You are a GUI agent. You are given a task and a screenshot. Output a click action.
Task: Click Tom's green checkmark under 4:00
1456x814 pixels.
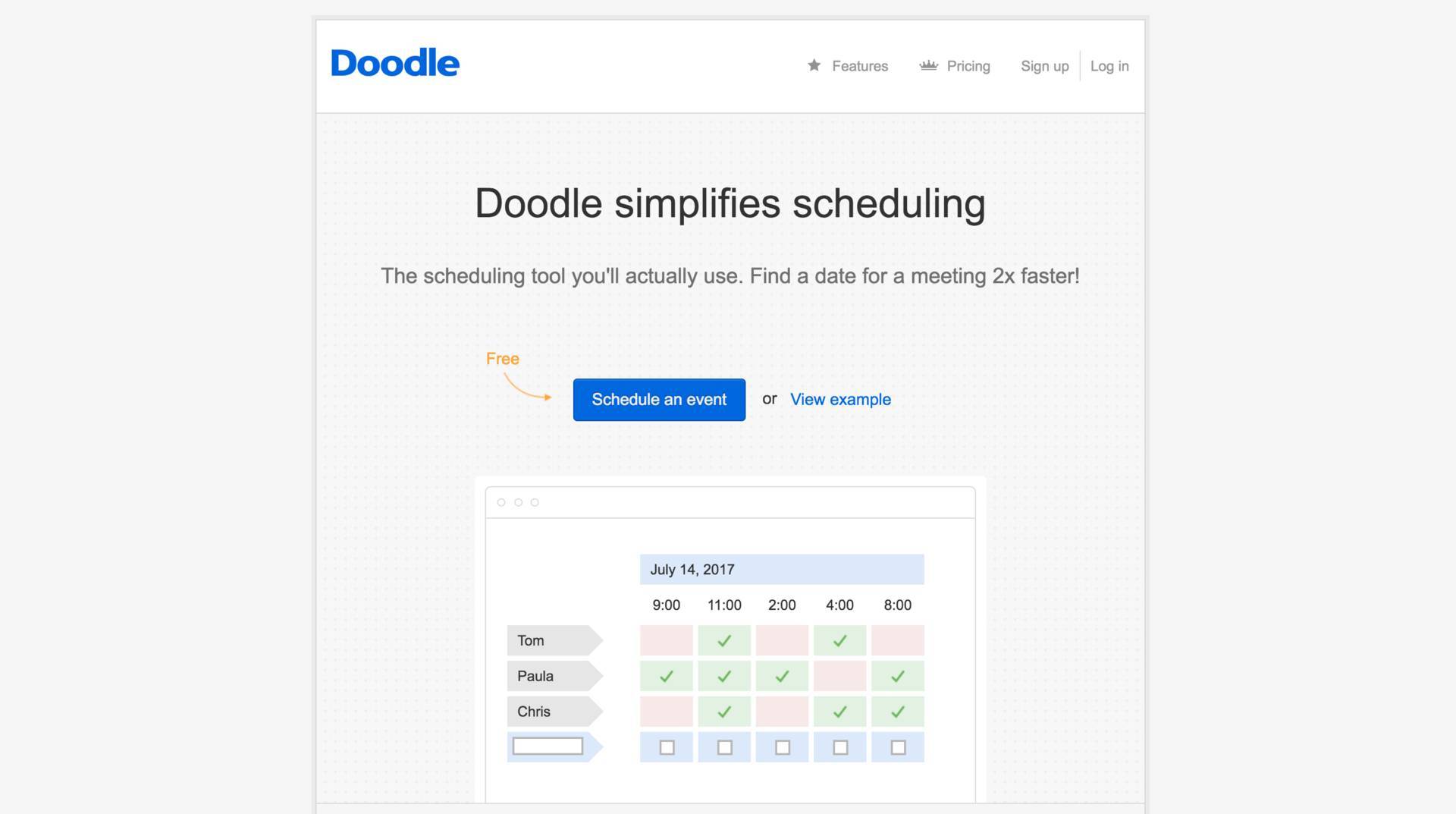(839, 641)
